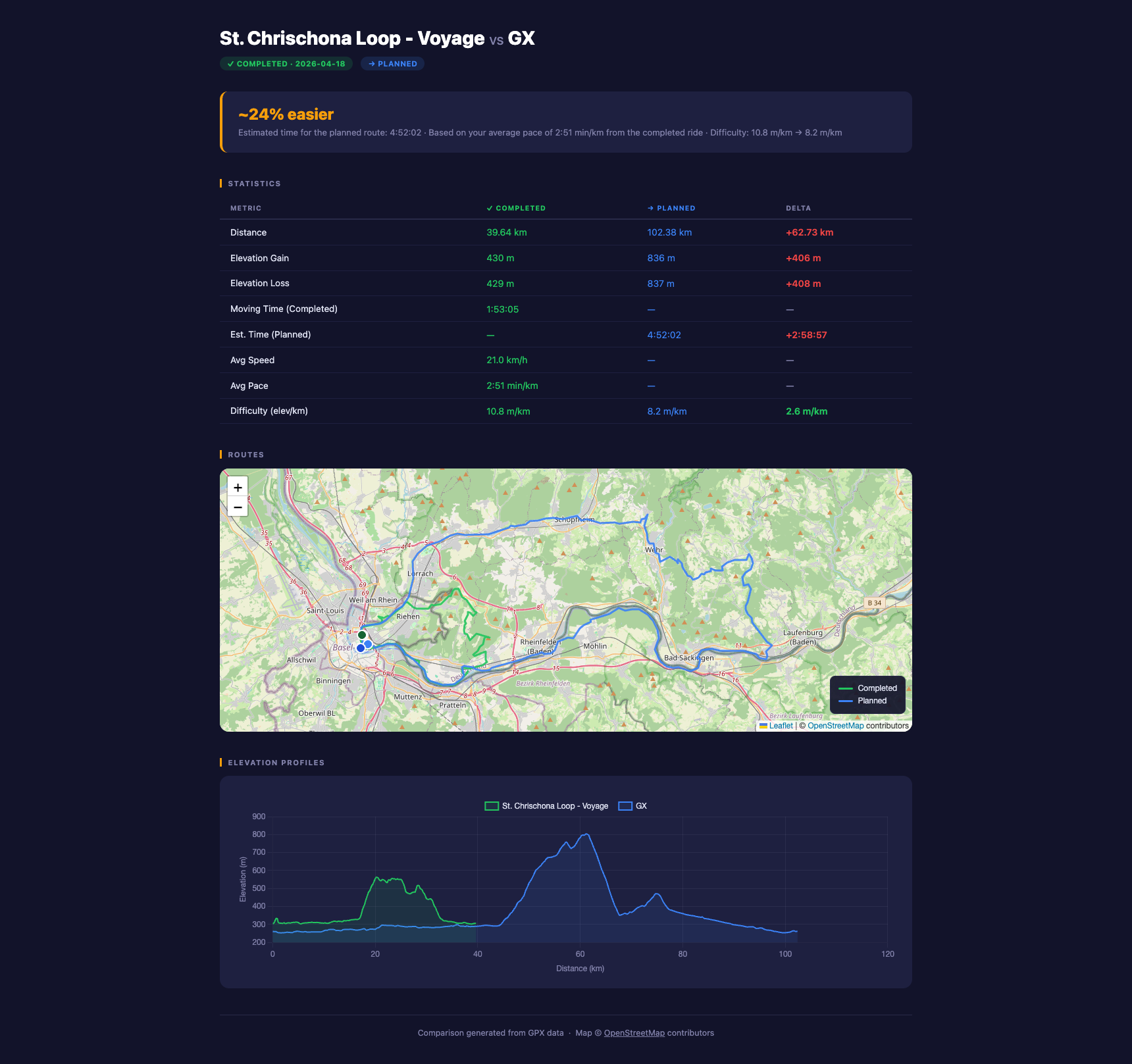Image resolution: width=1132 pixels, height=1064 pixels.
Task: Click the Metric column header
Action: click(245, 208)
